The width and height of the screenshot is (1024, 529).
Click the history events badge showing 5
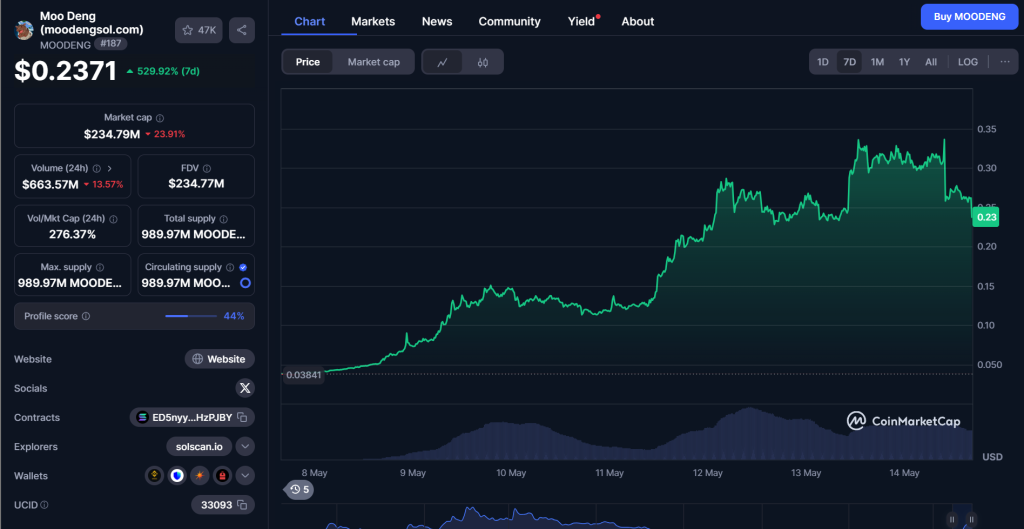[x=298, y=489]
